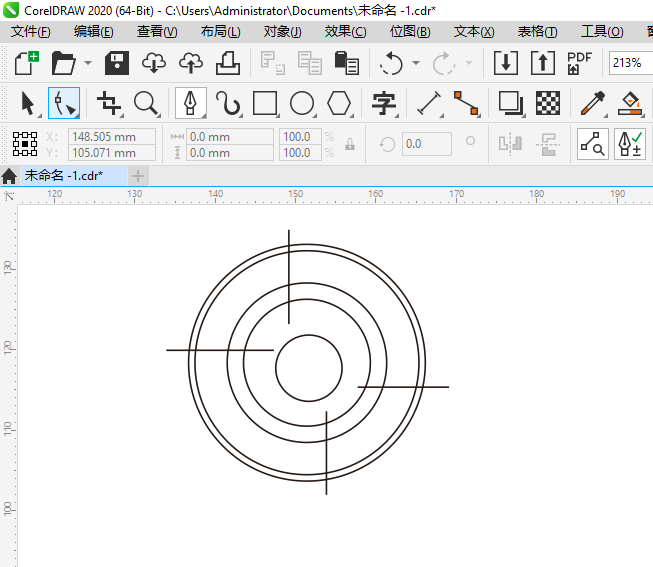This screenshot has width=653, height=567.
Task: Open the 效果(C) menu
Action: point(345,32)
